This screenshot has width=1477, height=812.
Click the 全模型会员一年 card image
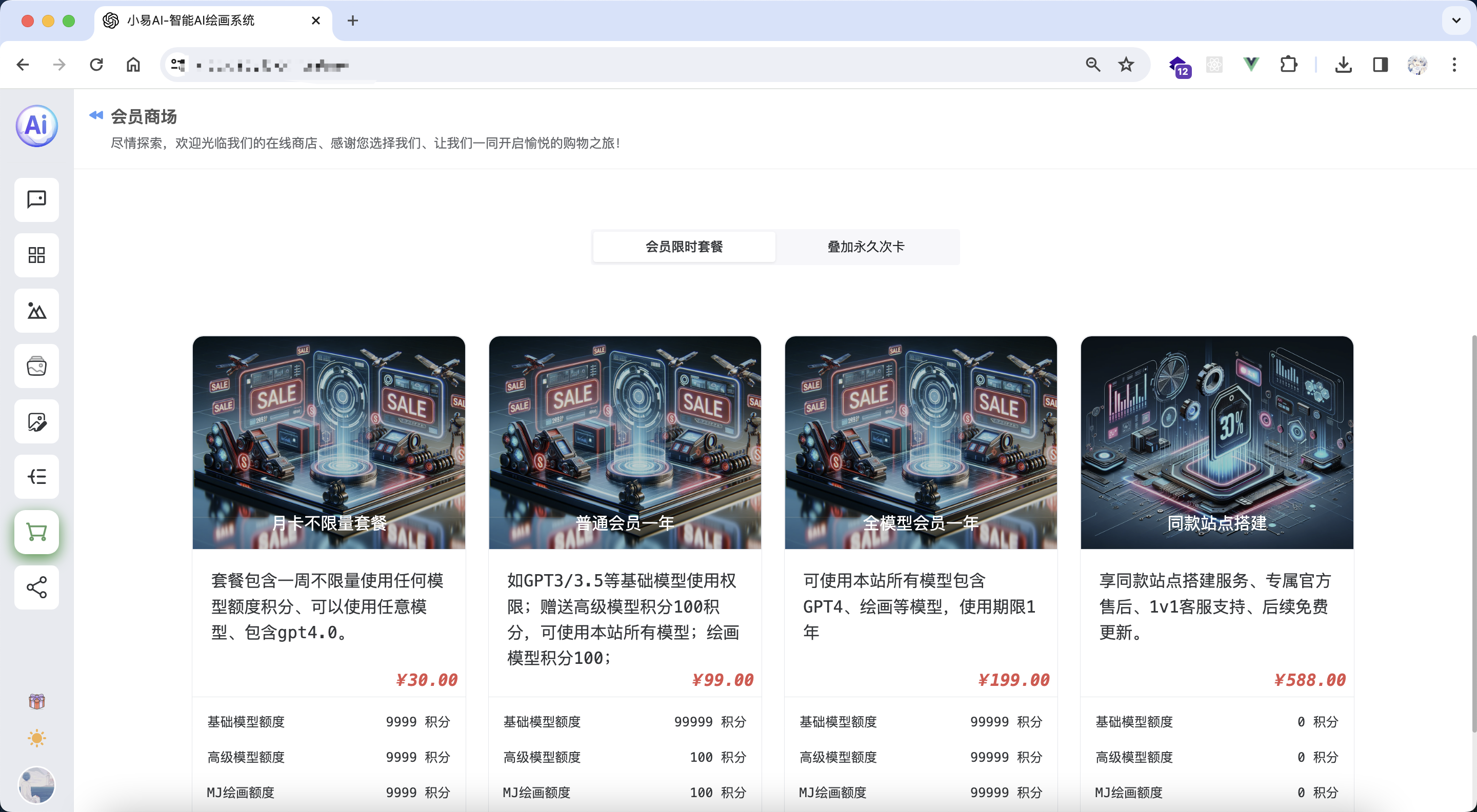point(921,442)
